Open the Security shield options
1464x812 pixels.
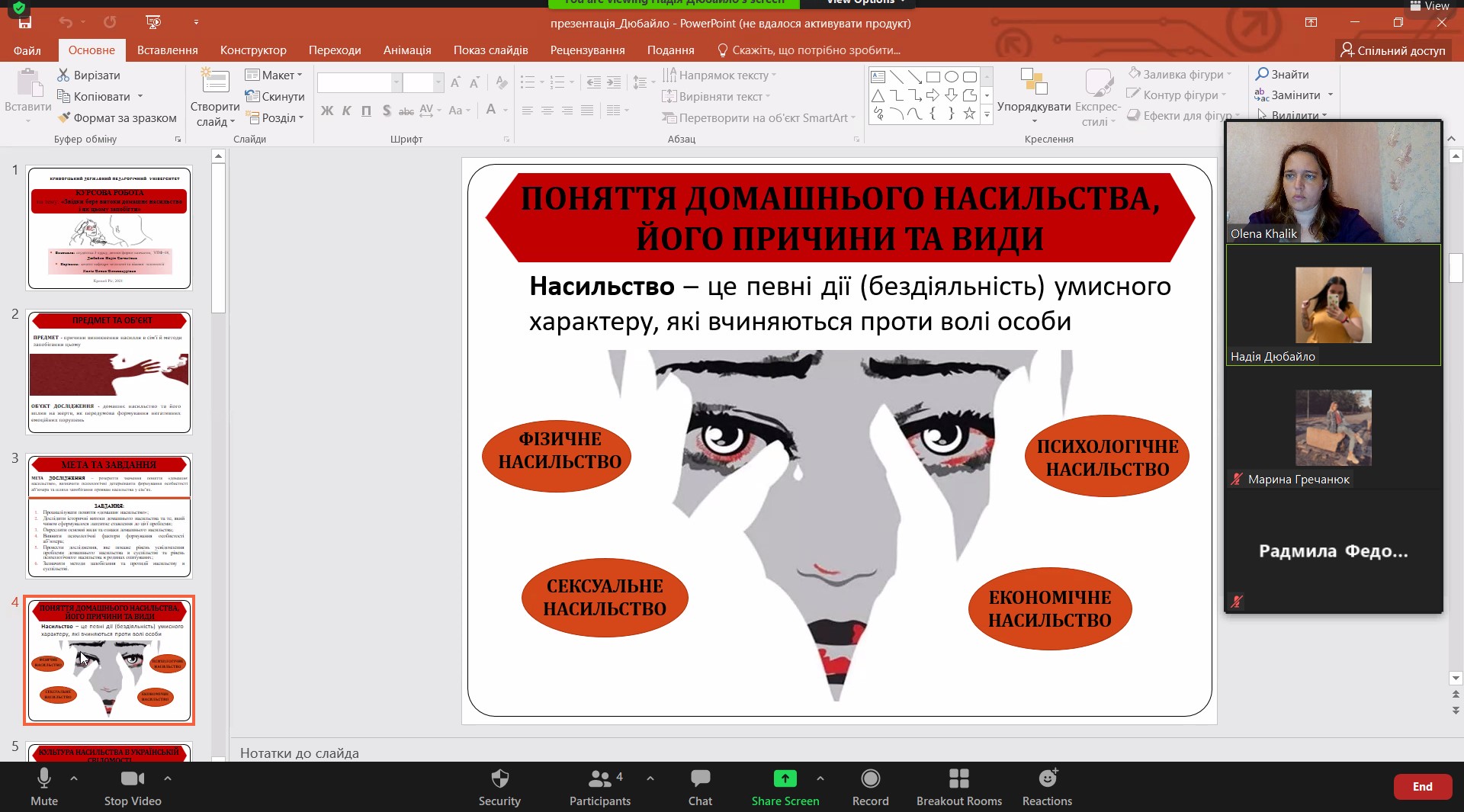499,787
